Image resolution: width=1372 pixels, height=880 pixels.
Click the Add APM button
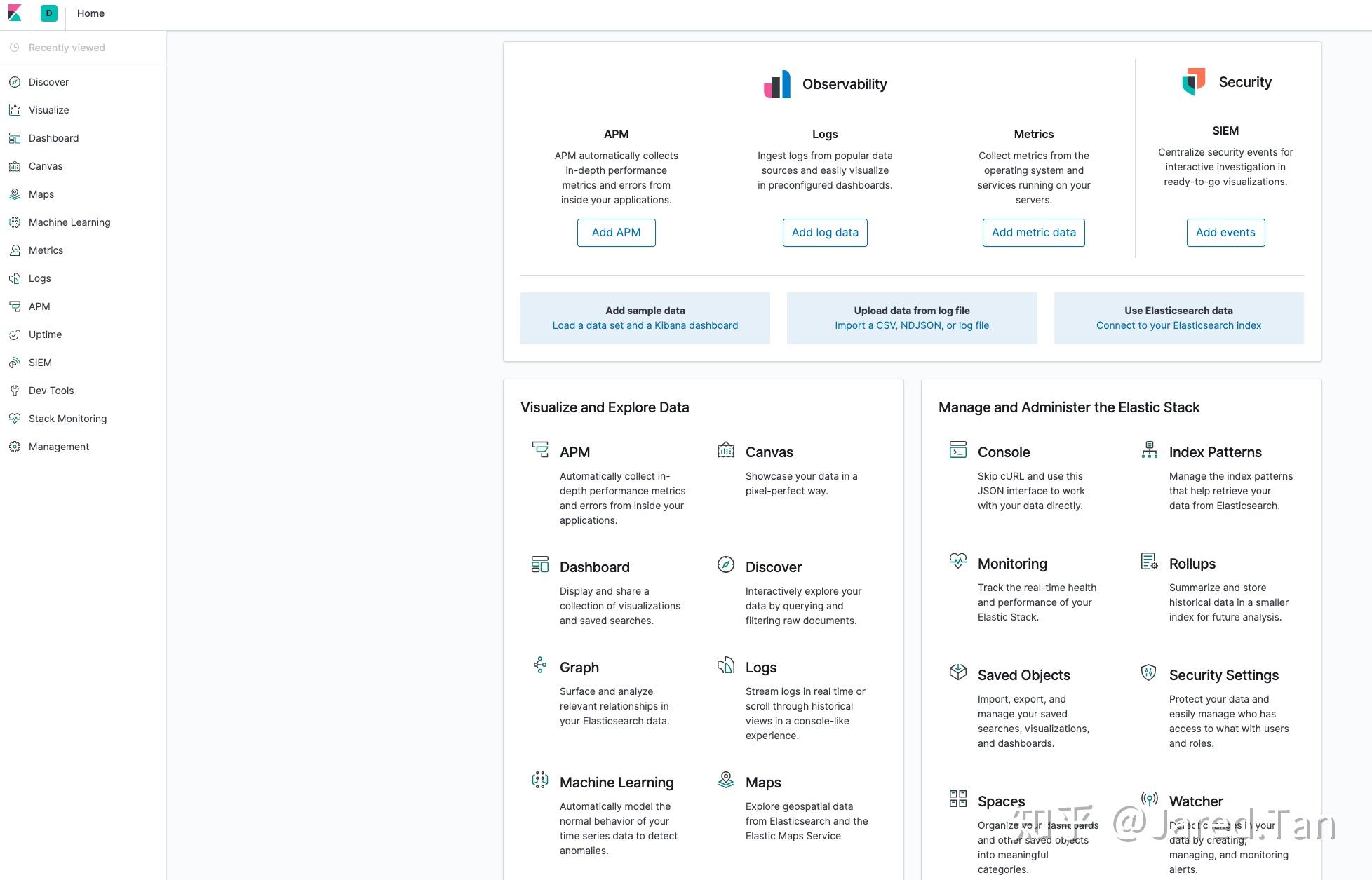[616, 232]
